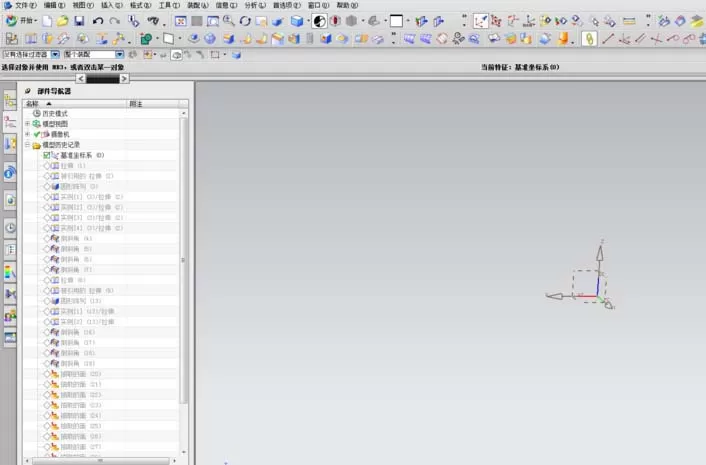Click the Sketch icon on second toolbar row

12,39
